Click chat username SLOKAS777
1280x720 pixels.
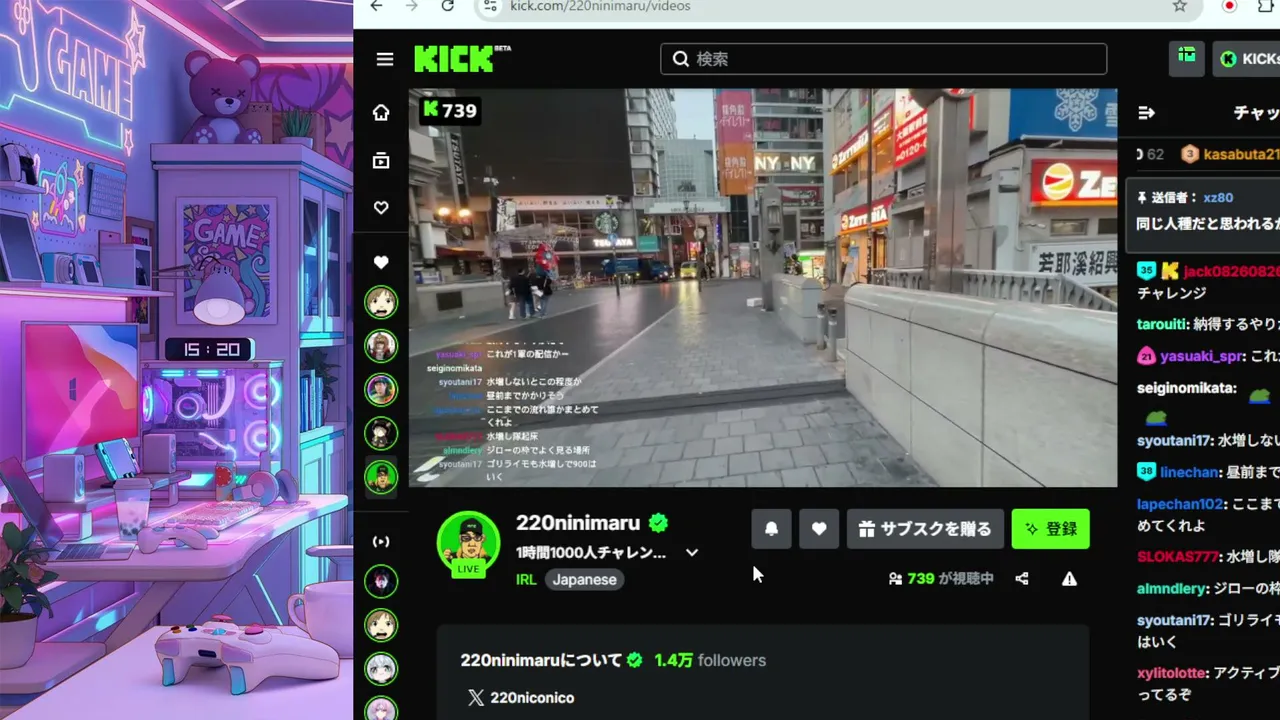[x=1178, y=556]
